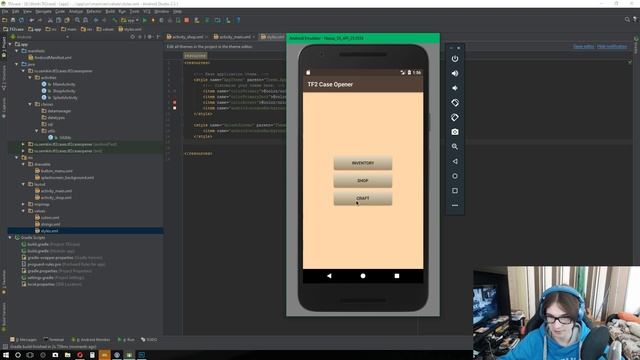640x360 pixels.
Task: Click the Open editor link
Action: click(583, 47)
